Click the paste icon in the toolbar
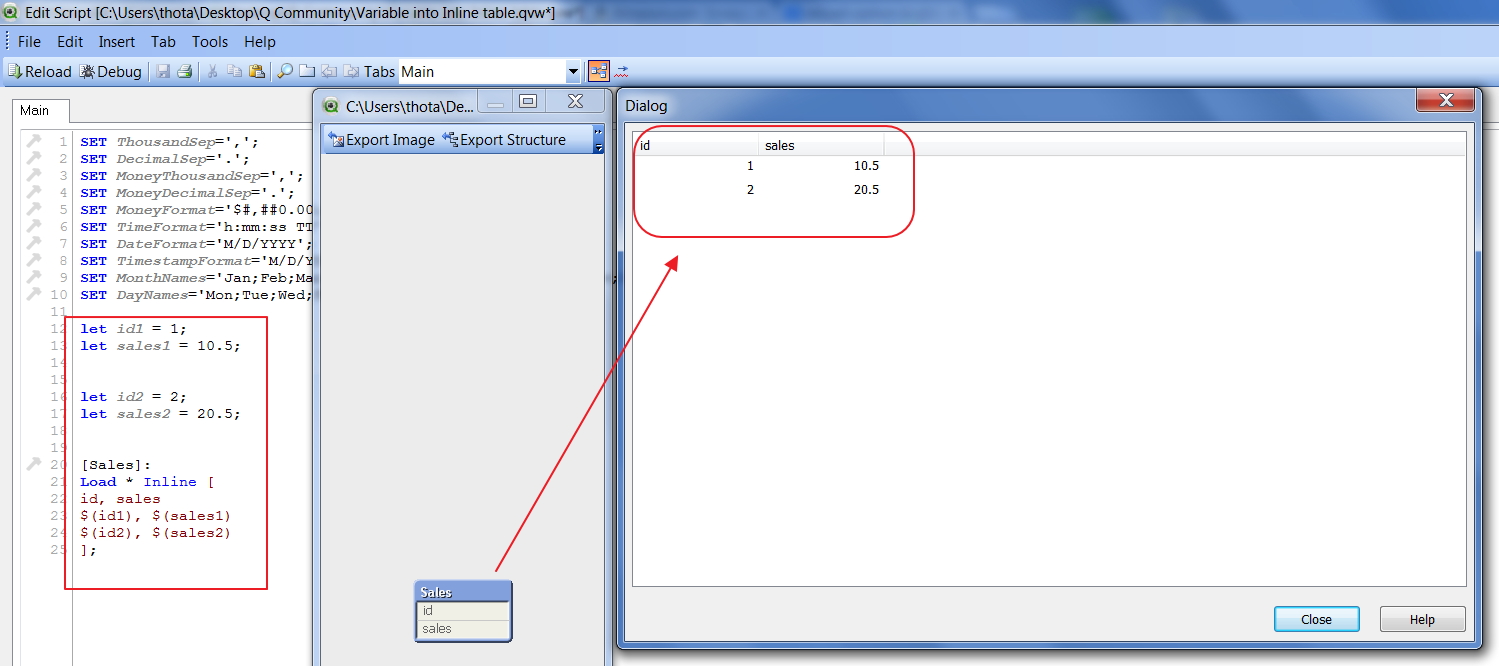 [255, 71]
